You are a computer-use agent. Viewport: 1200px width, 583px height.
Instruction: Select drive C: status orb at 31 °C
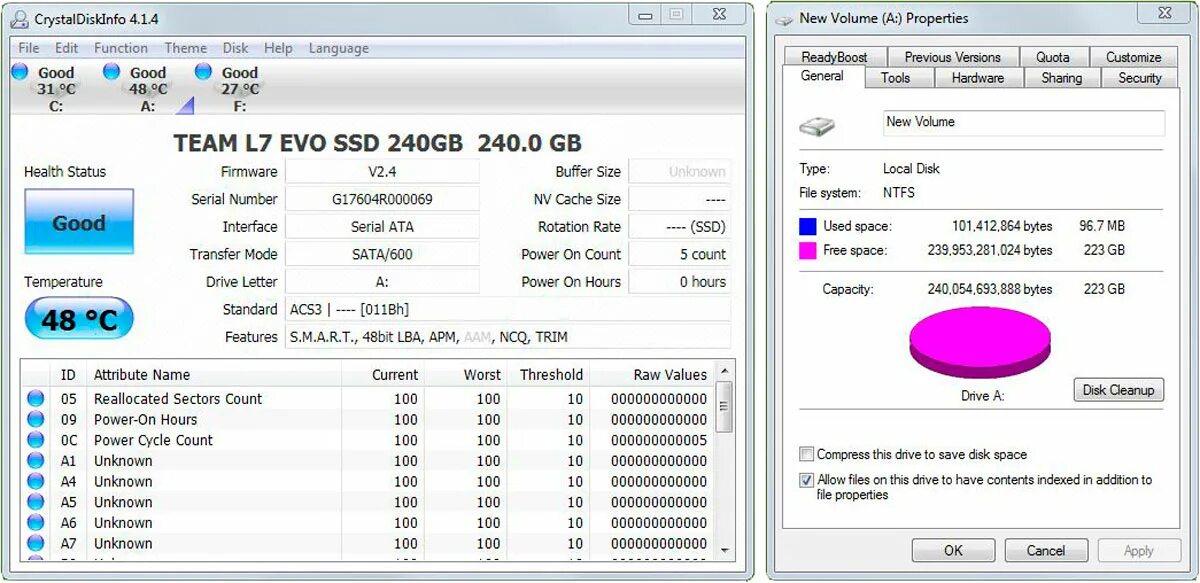20,72
